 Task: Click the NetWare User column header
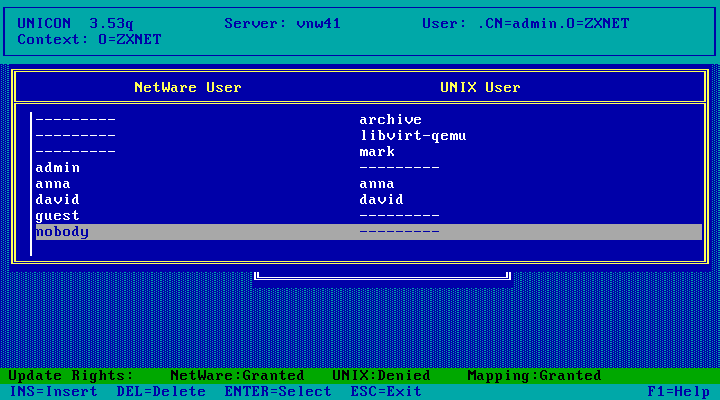(x=187, y=87)
